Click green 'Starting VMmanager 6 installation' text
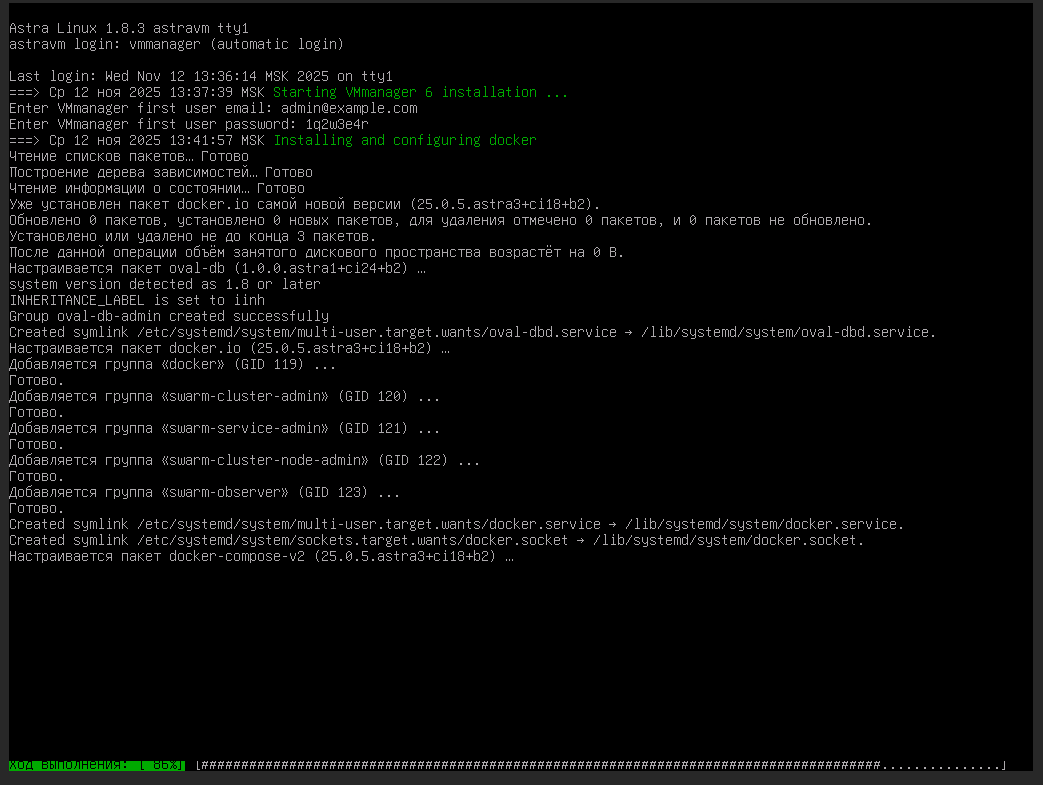The image size is (1043, 785). [420, 92]
